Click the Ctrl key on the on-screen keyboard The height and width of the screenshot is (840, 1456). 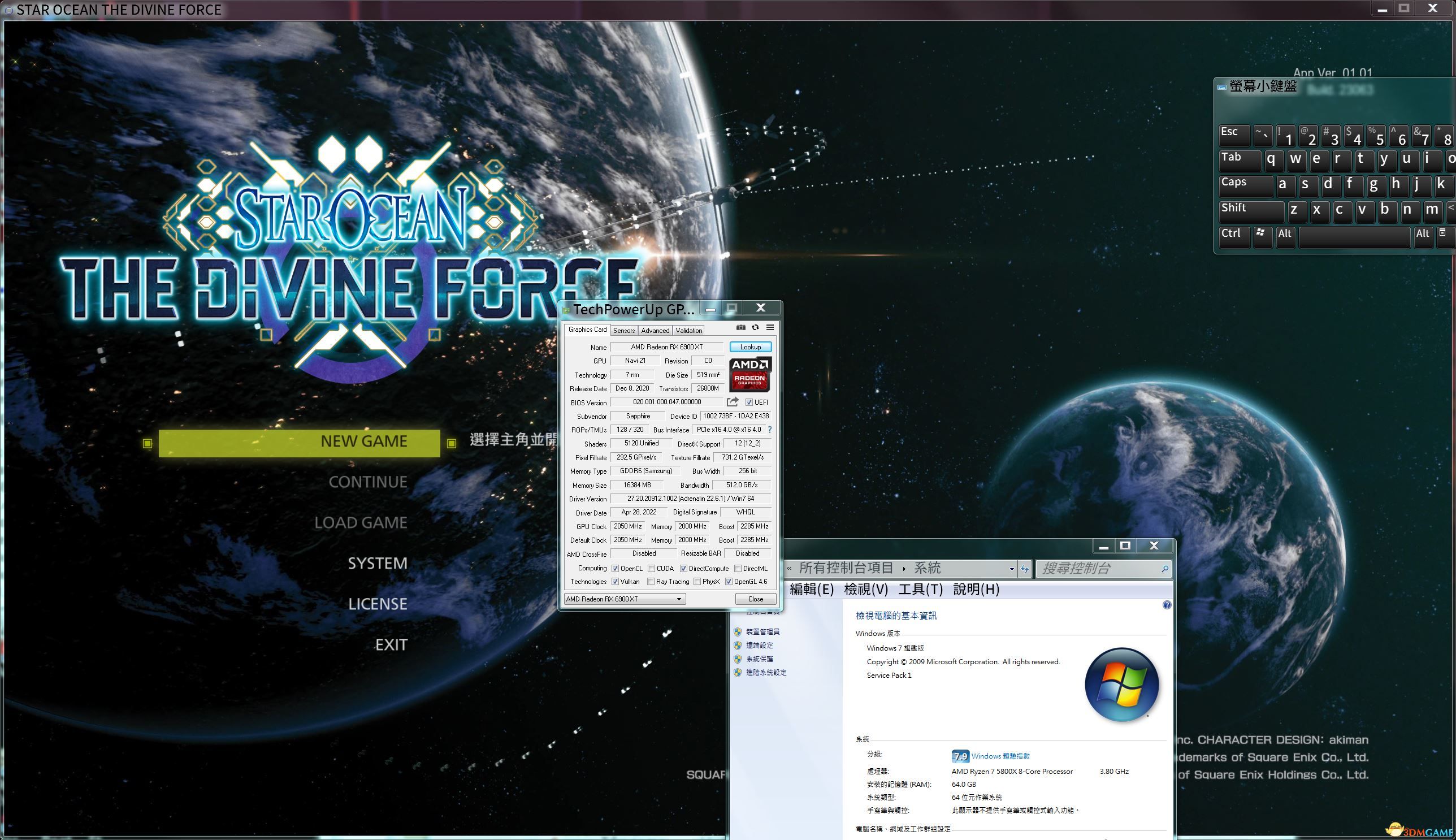[1234, 236]
